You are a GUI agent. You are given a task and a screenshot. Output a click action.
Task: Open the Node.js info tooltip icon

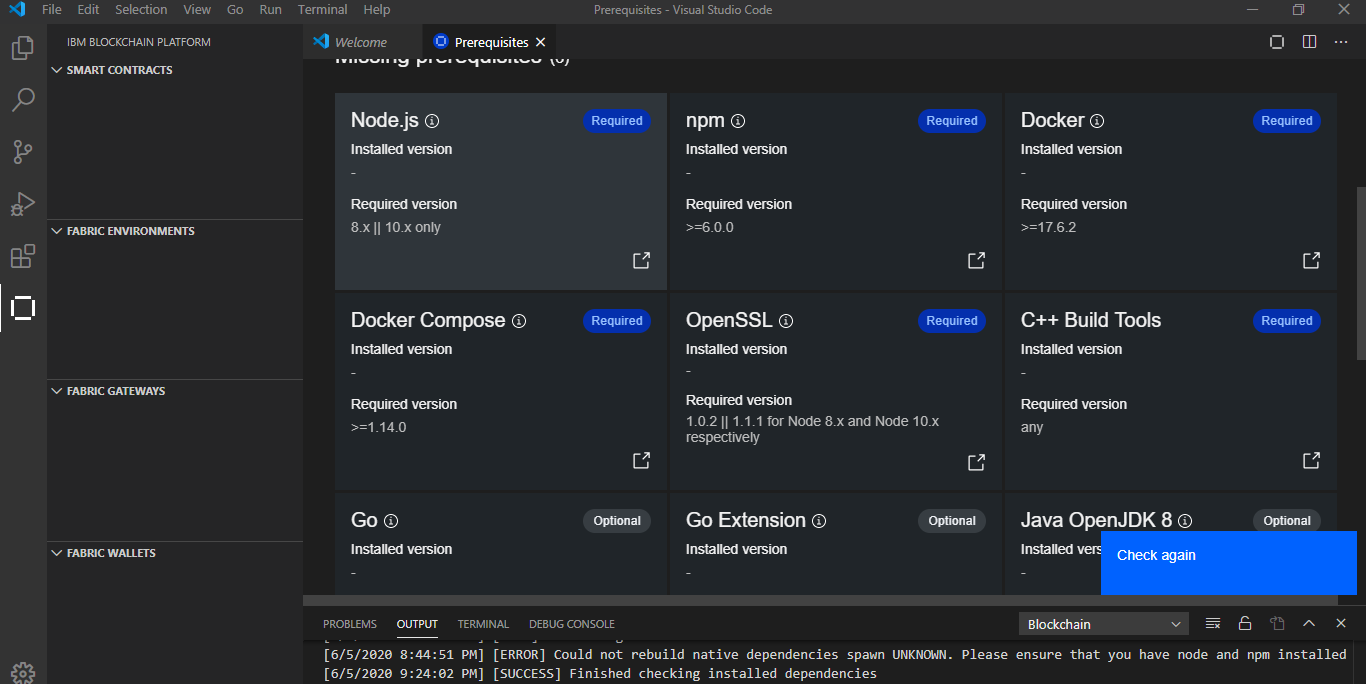[430, 120]
